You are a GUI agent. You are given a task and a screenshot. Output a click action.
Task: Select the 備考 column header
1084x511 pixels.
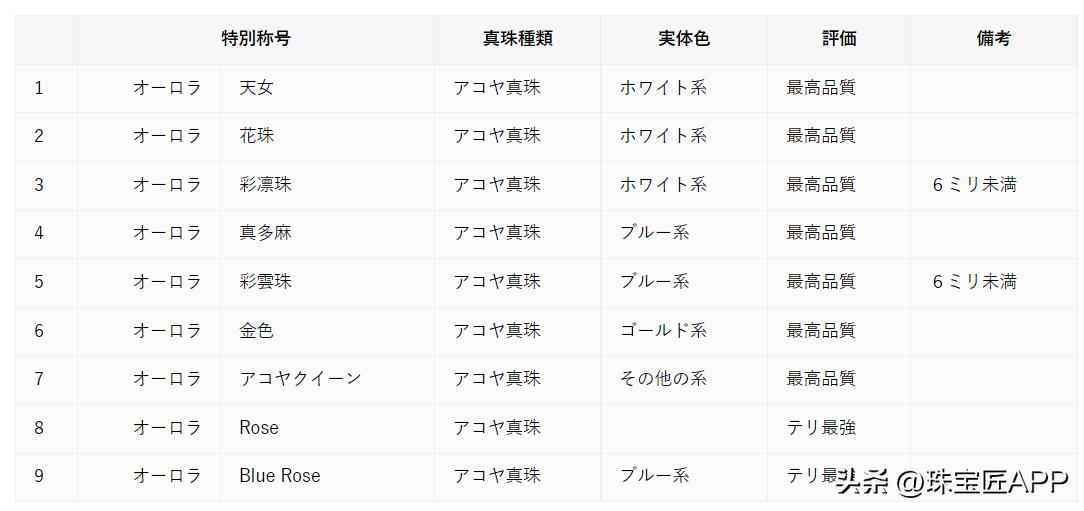[x=993, y=39]
